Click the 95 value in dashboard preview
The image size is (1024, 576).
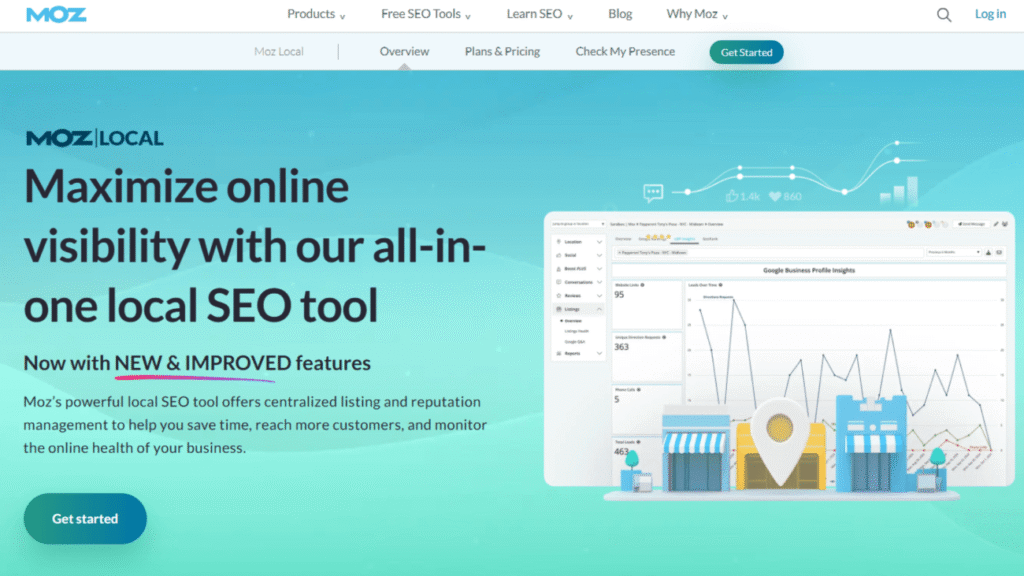pyautogui.click(x=619, y=295)
